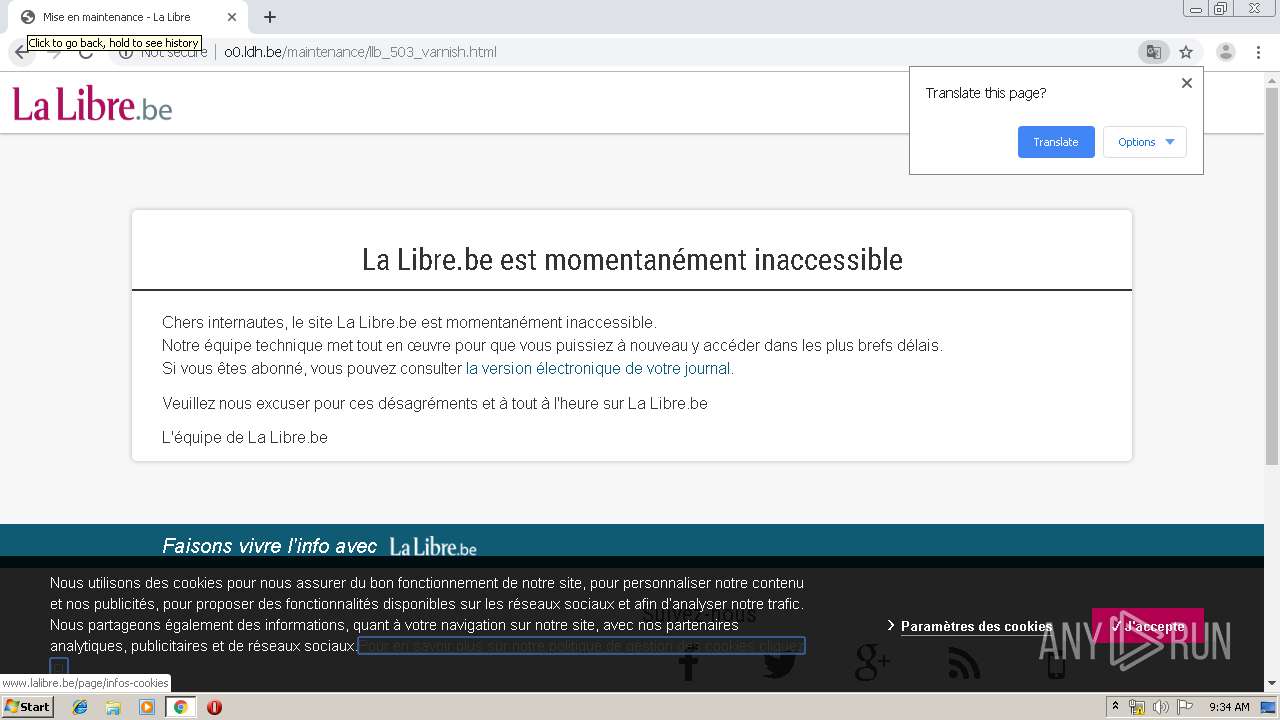This screenshot has width=1280, height=720.
Task: Open the translate Options dropdown
Action: coord(1145,142)
